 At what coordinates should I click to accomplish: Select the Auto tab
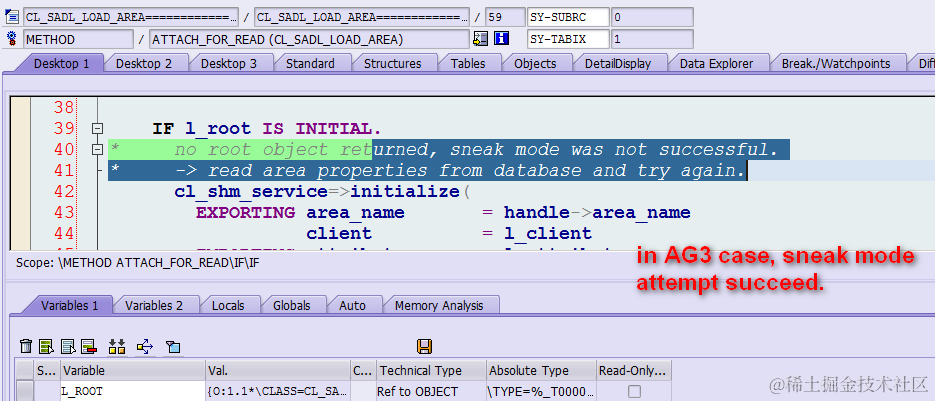[352, 306]
